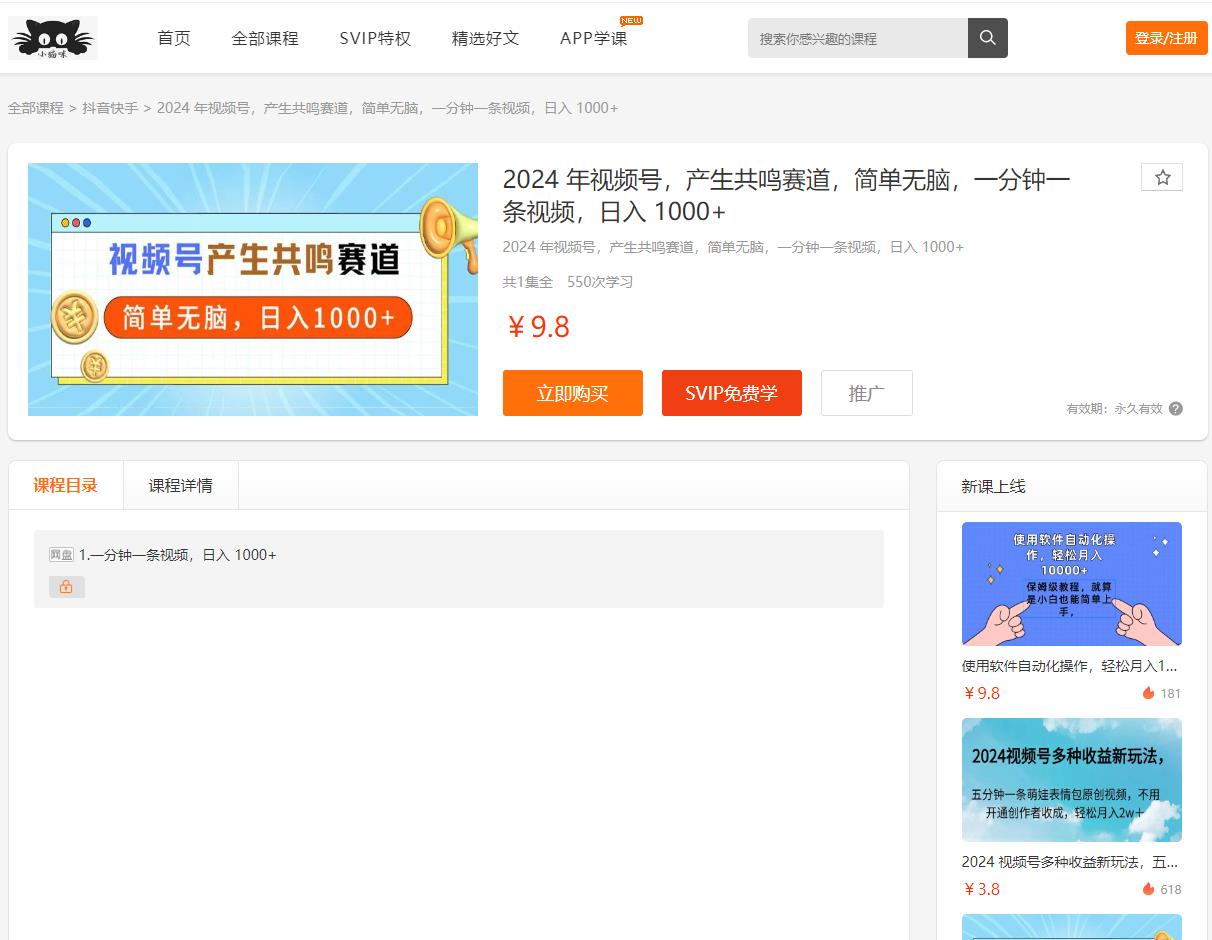Screen dimensions: 1212x940
Task: Open the 全部课程 nav item
Action: pos(265,38)
